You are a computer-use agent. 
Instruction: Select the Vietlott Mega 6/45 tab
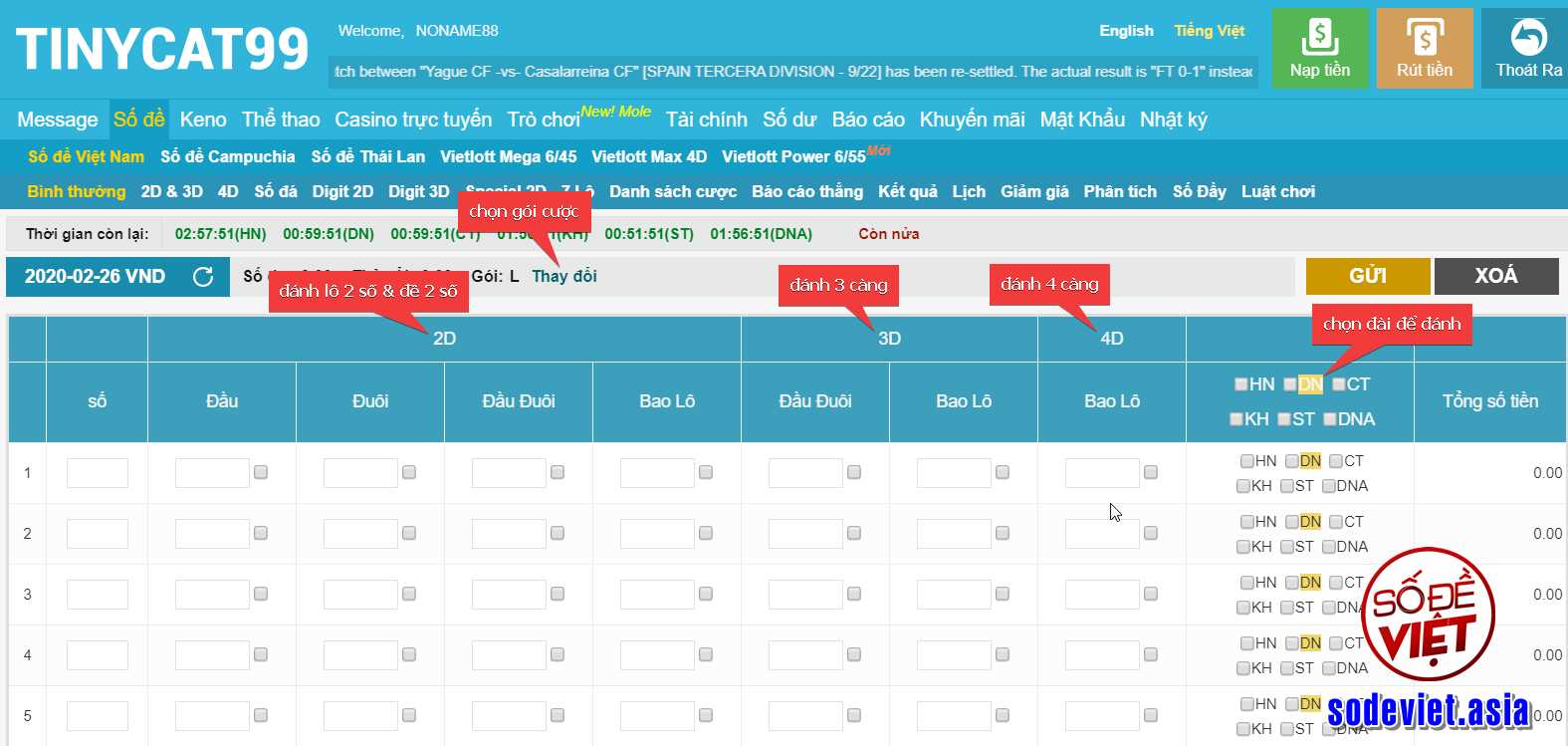pos(509,156)
